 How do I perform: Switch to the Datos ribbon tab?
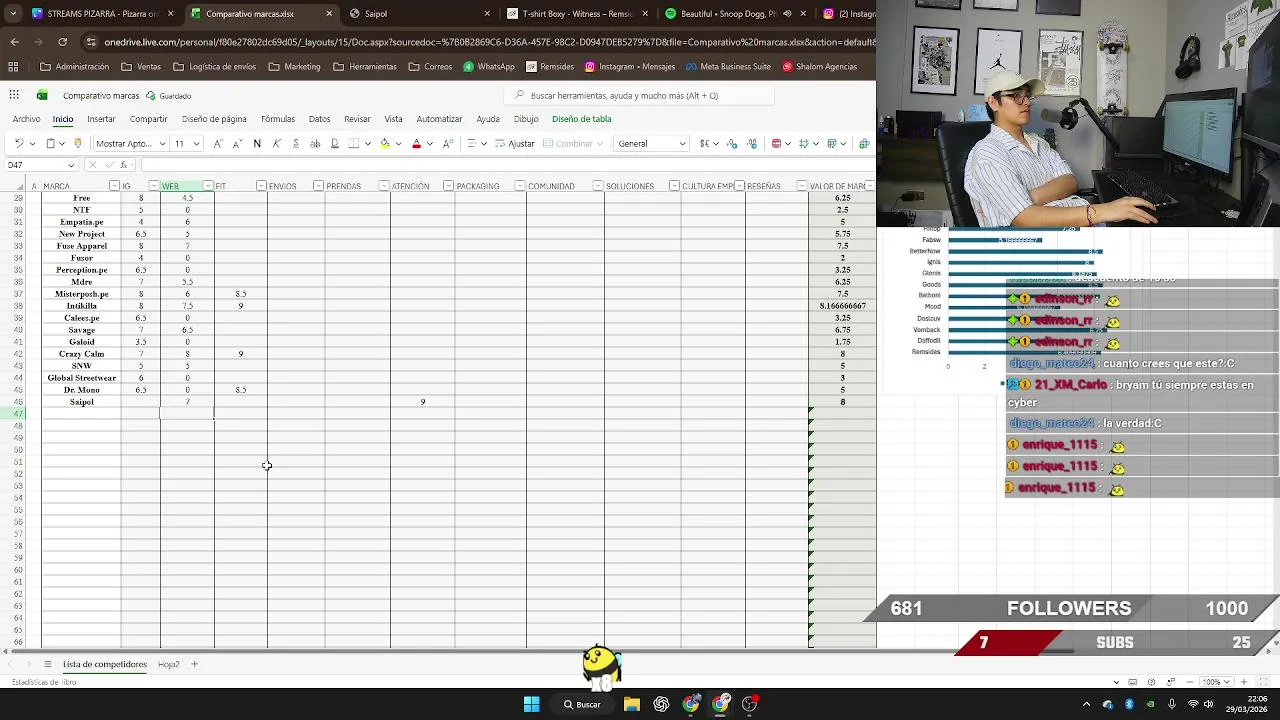point(320,119)
